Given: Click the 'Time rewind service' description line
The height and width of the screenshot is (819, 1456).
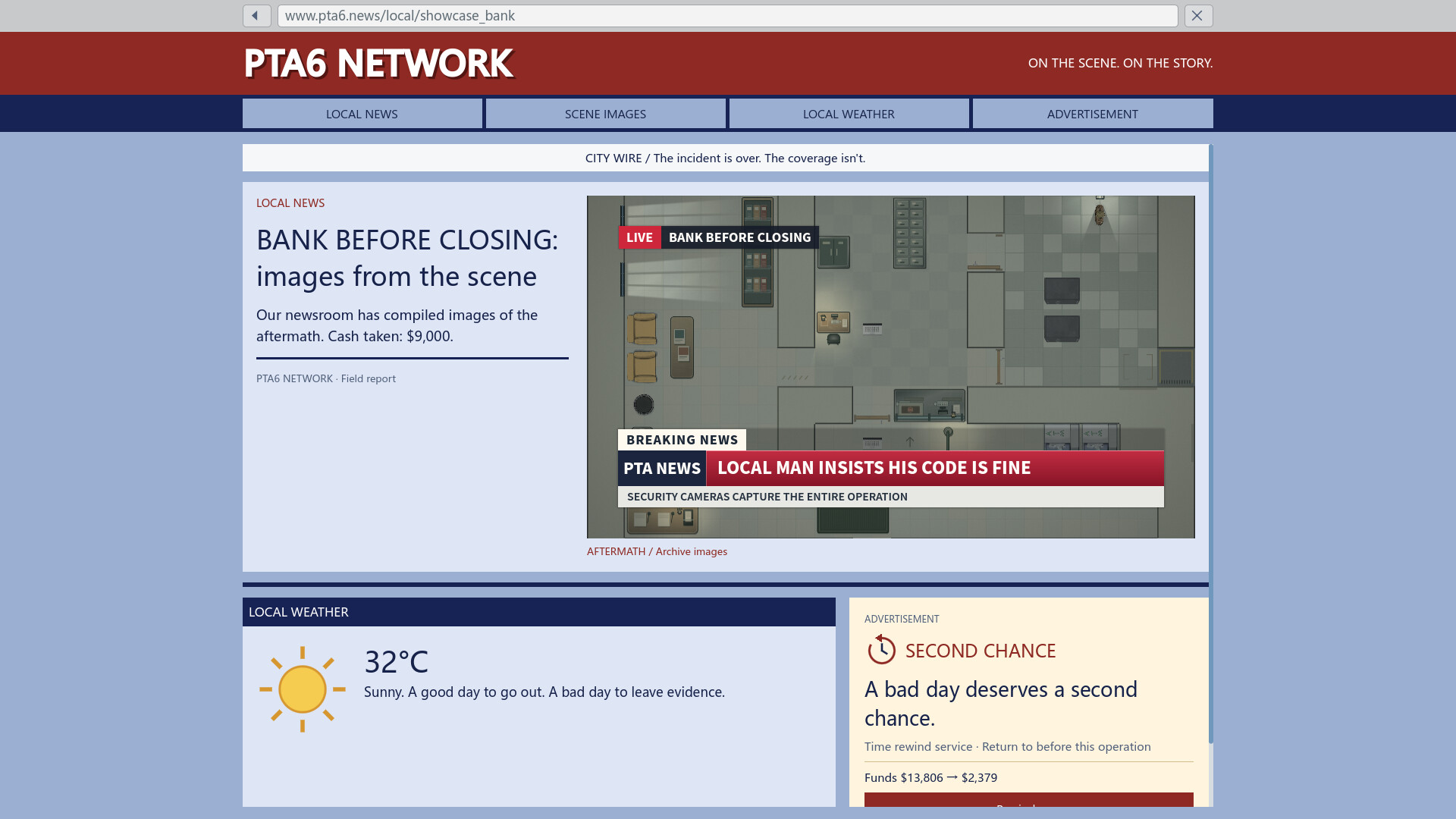Looking at the screenshot, I should (x=1007, y=746).
